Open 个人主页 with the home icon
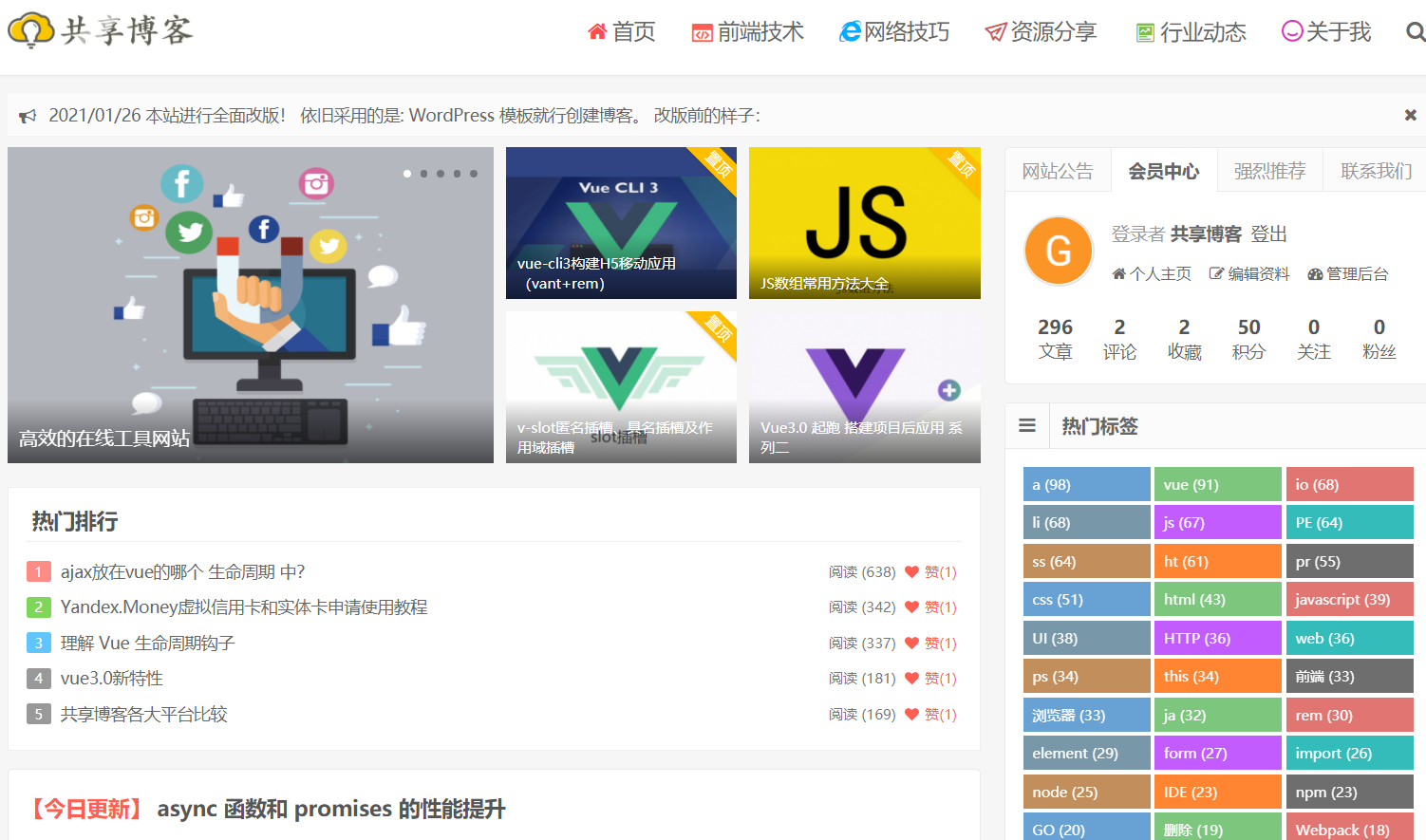This screenshot has height=840, width=1426. coord(1152,274)
